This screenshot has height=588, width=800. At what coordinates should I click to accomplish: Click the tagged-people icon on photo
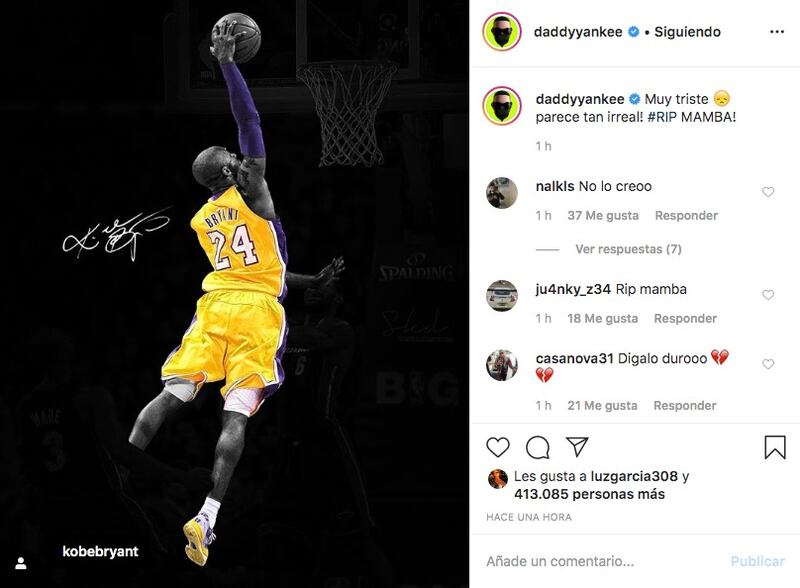coord(21,563)
